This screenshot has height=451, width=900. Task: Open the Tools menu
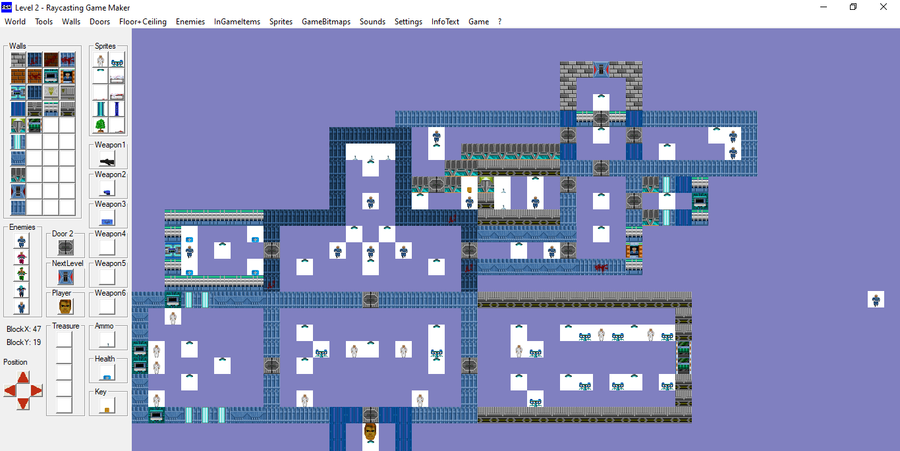click(44, 21)
